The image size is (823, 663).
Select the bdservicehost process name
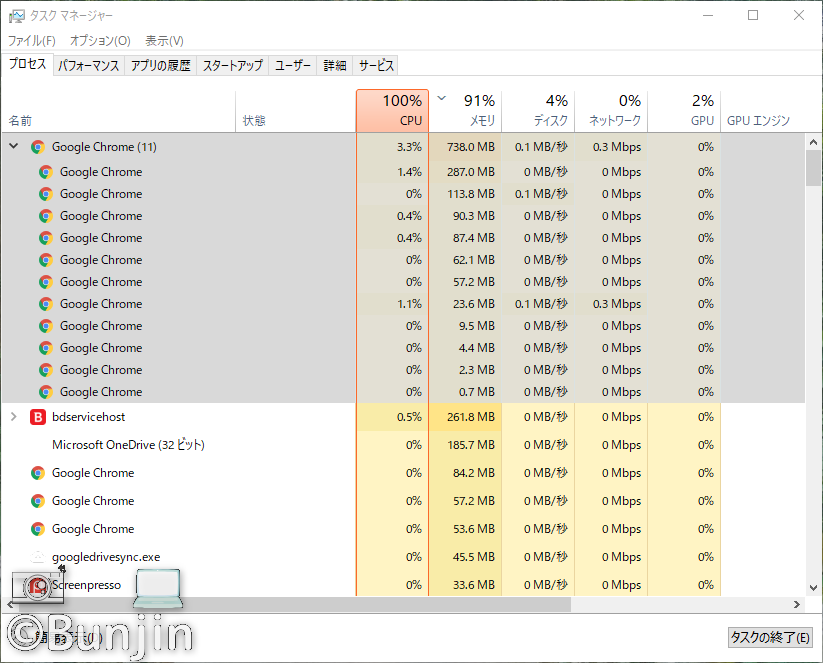click(x=88, y=417)
